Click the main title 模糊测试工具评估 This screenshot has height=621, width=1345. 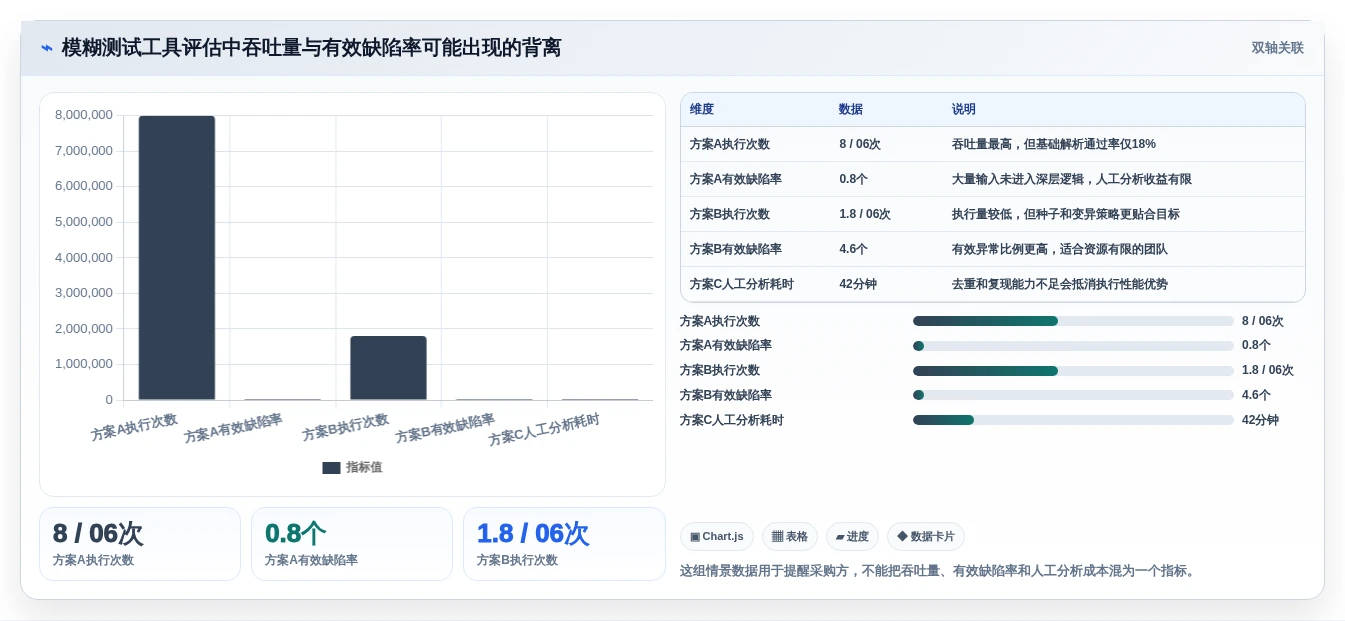[311, 48]
